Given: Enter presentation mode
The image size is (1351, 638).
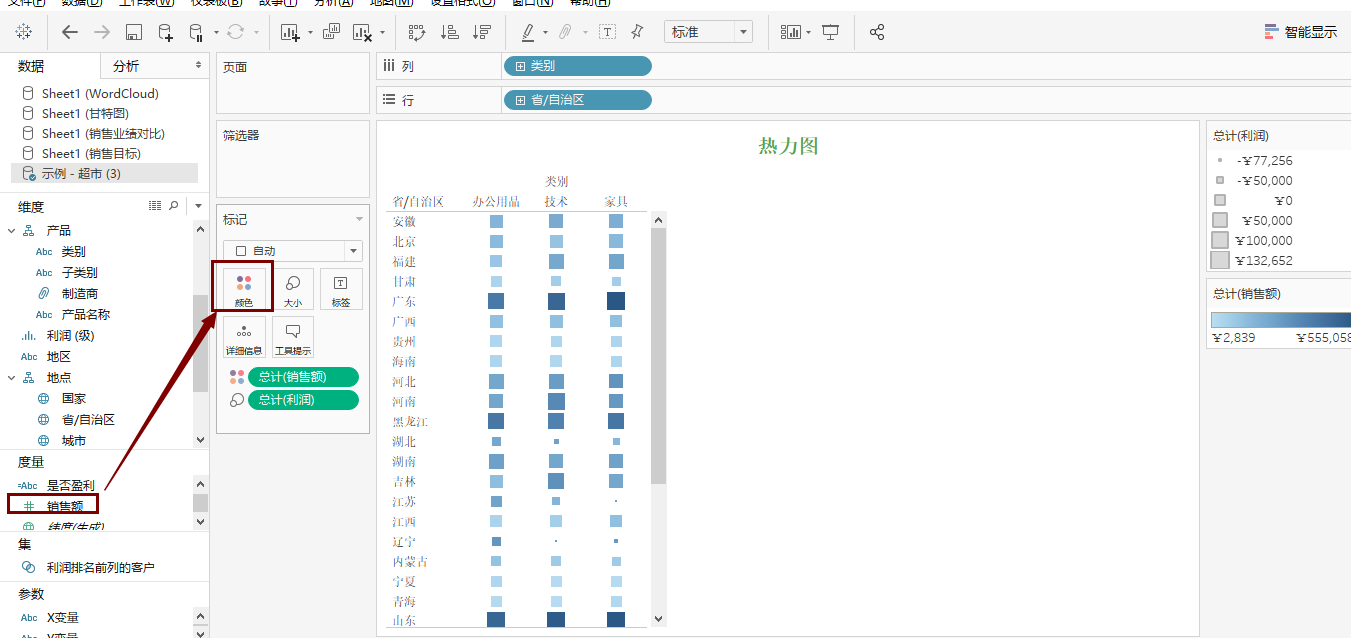Looking at the screenshot, I should 830,32.
